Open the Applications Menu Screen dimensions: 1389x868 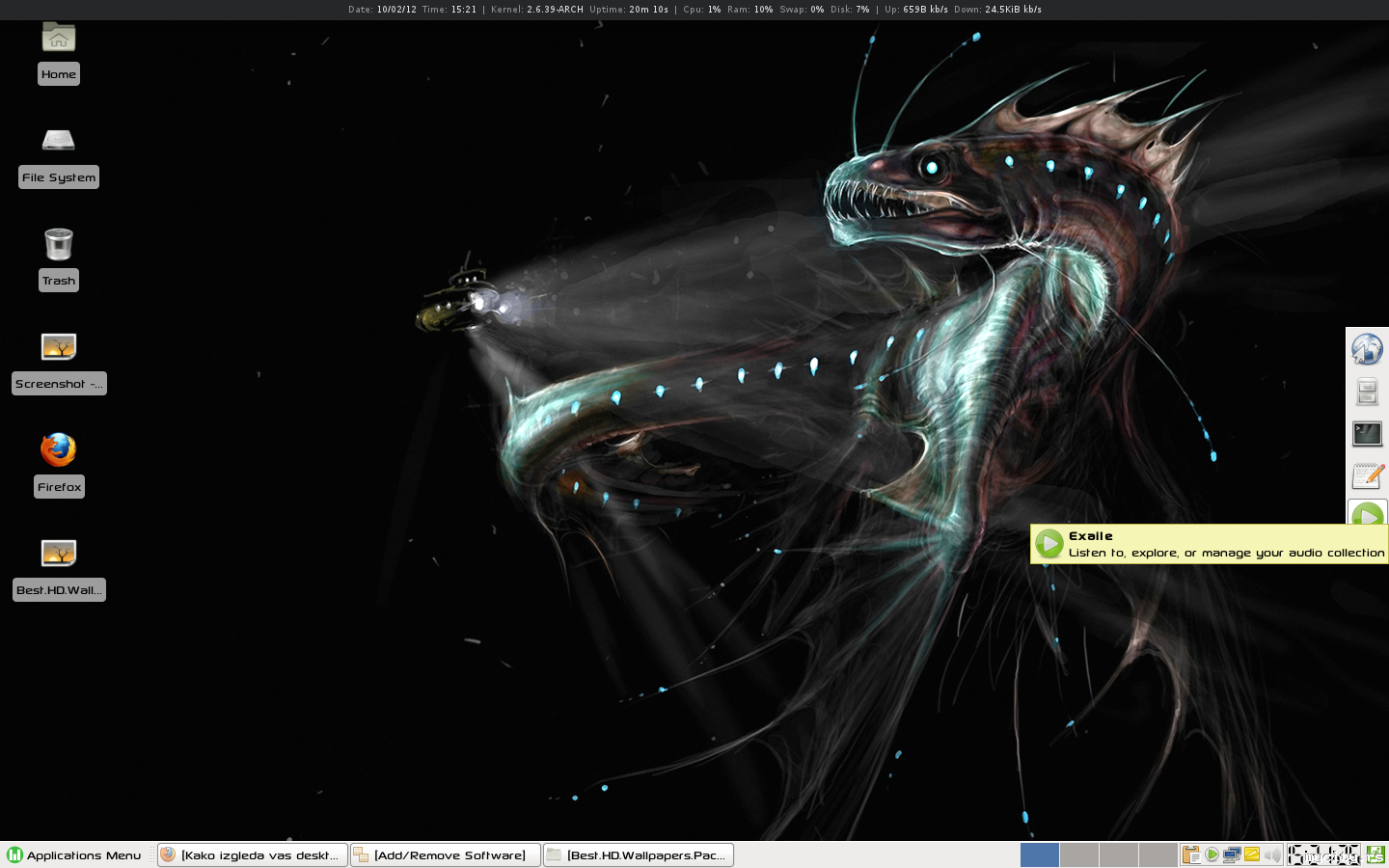point(74,855)
